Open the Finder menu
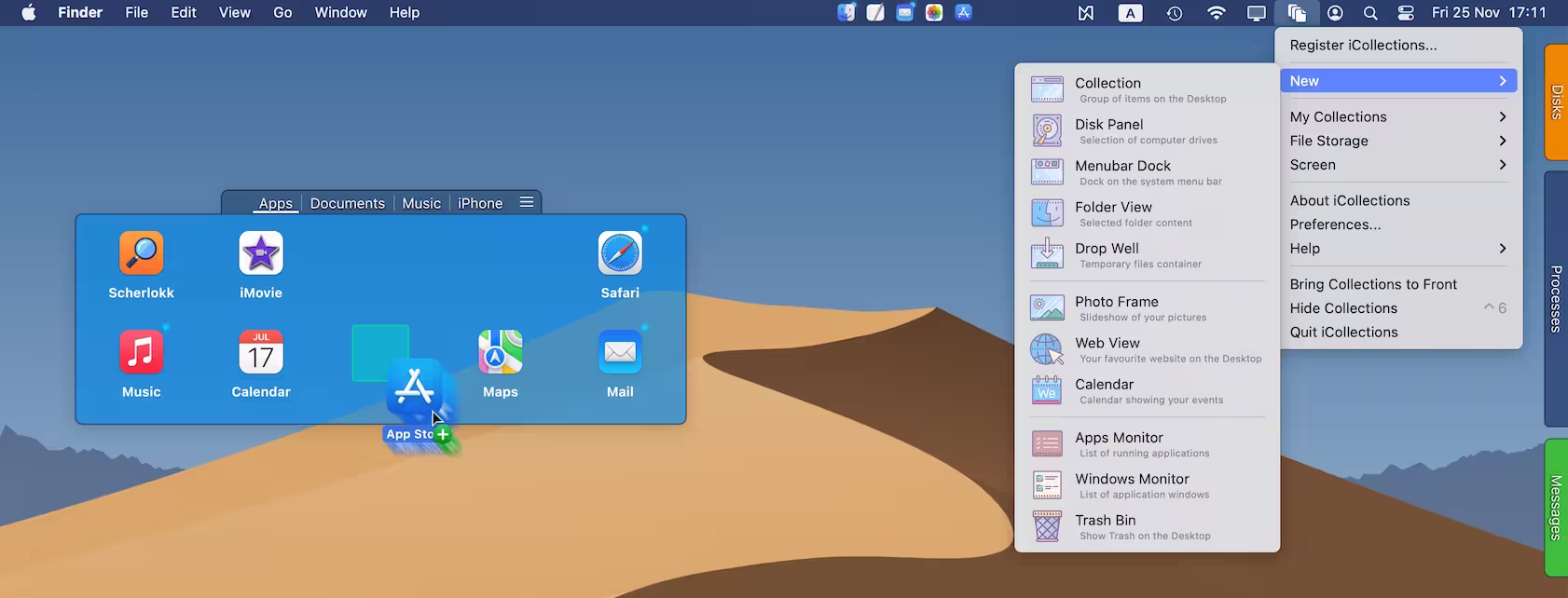Screen dimensions: 1568x598 tap(80, 12)
